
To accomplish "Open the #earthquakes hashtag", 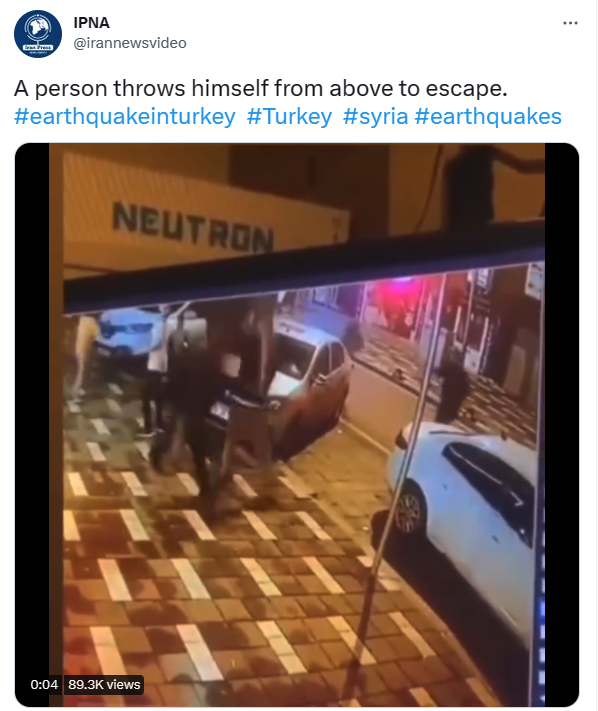I will click(x=488, y=117).
